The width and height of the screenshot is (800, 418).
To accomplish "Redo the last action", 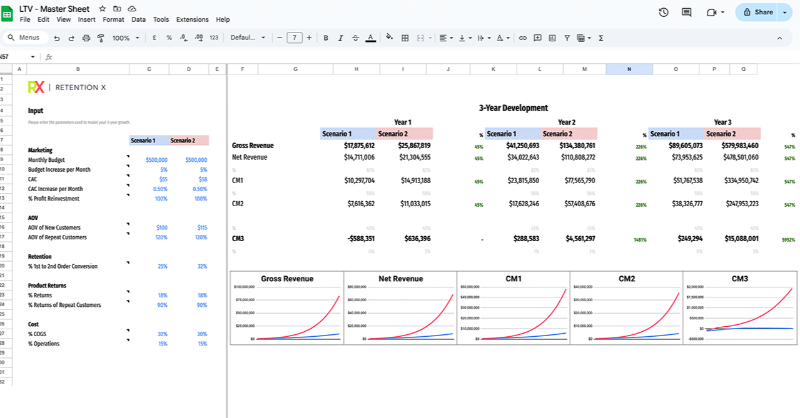I will tap(71, 38).
